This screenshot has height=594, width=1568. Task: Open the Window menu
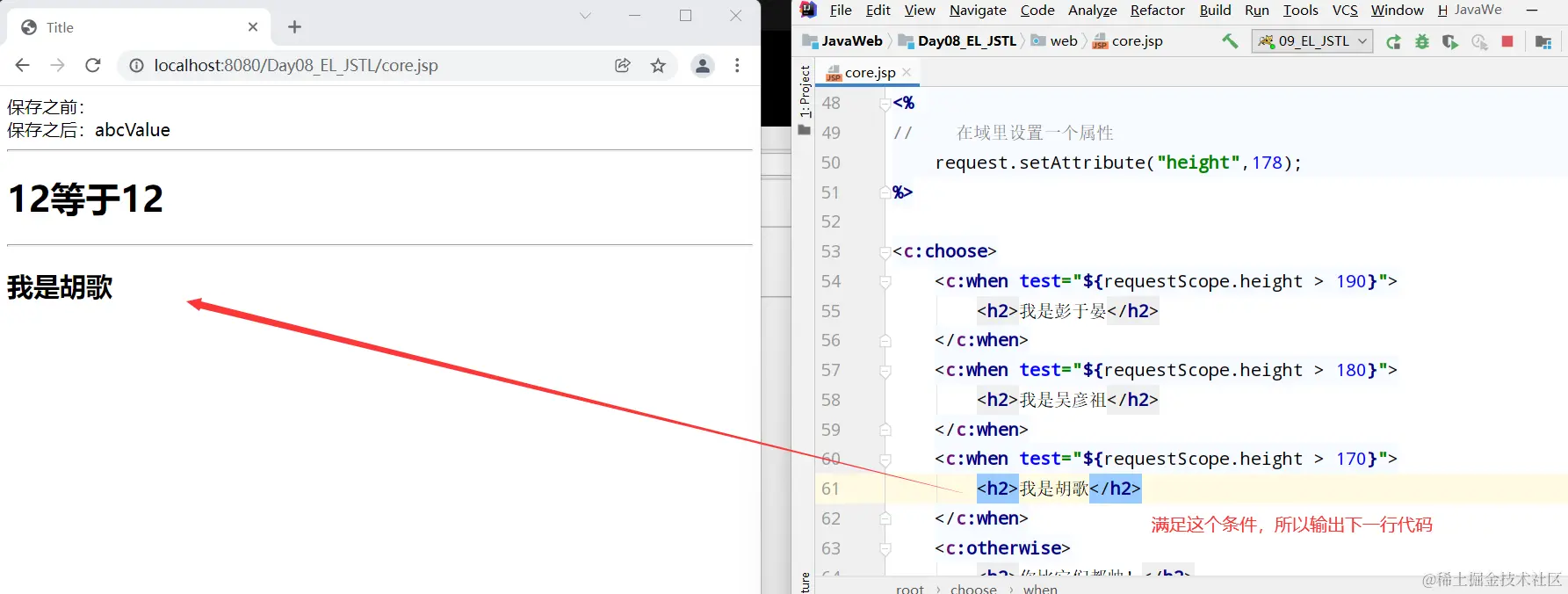1397,10
